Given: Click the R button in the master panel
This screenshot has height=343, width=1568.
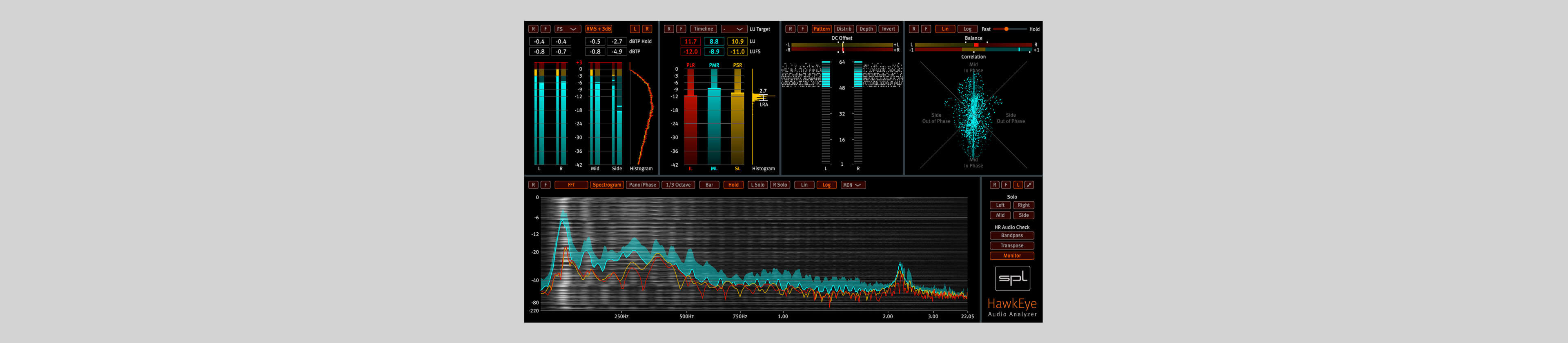Looking at the screenshot, I should pos(995,185).
